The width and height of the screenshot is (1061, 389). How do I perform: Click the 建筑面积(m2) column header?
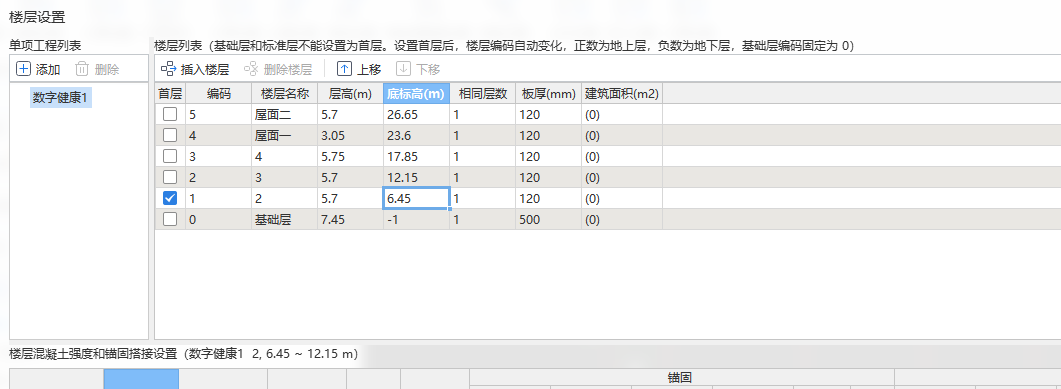622,93
